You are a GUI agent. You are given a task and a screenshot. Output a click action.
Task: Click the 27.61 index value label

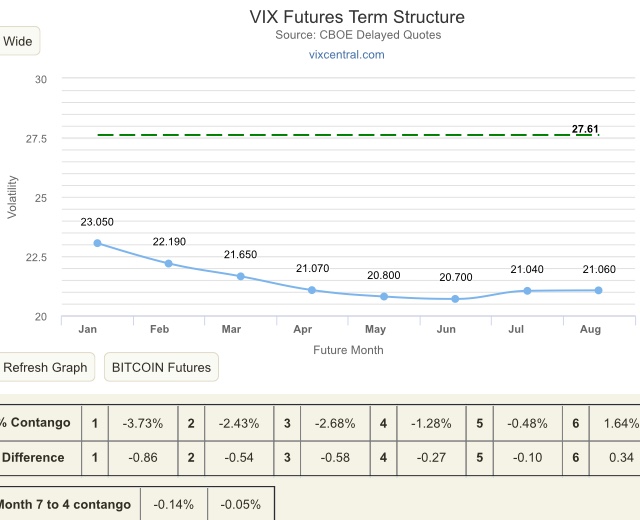[x=585, y=129]
